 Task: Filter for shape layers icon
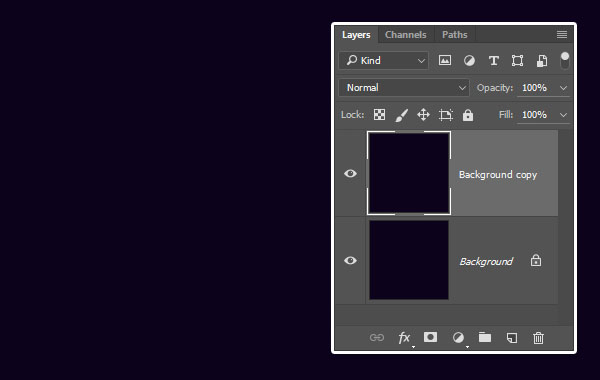(x=517, y=60)
